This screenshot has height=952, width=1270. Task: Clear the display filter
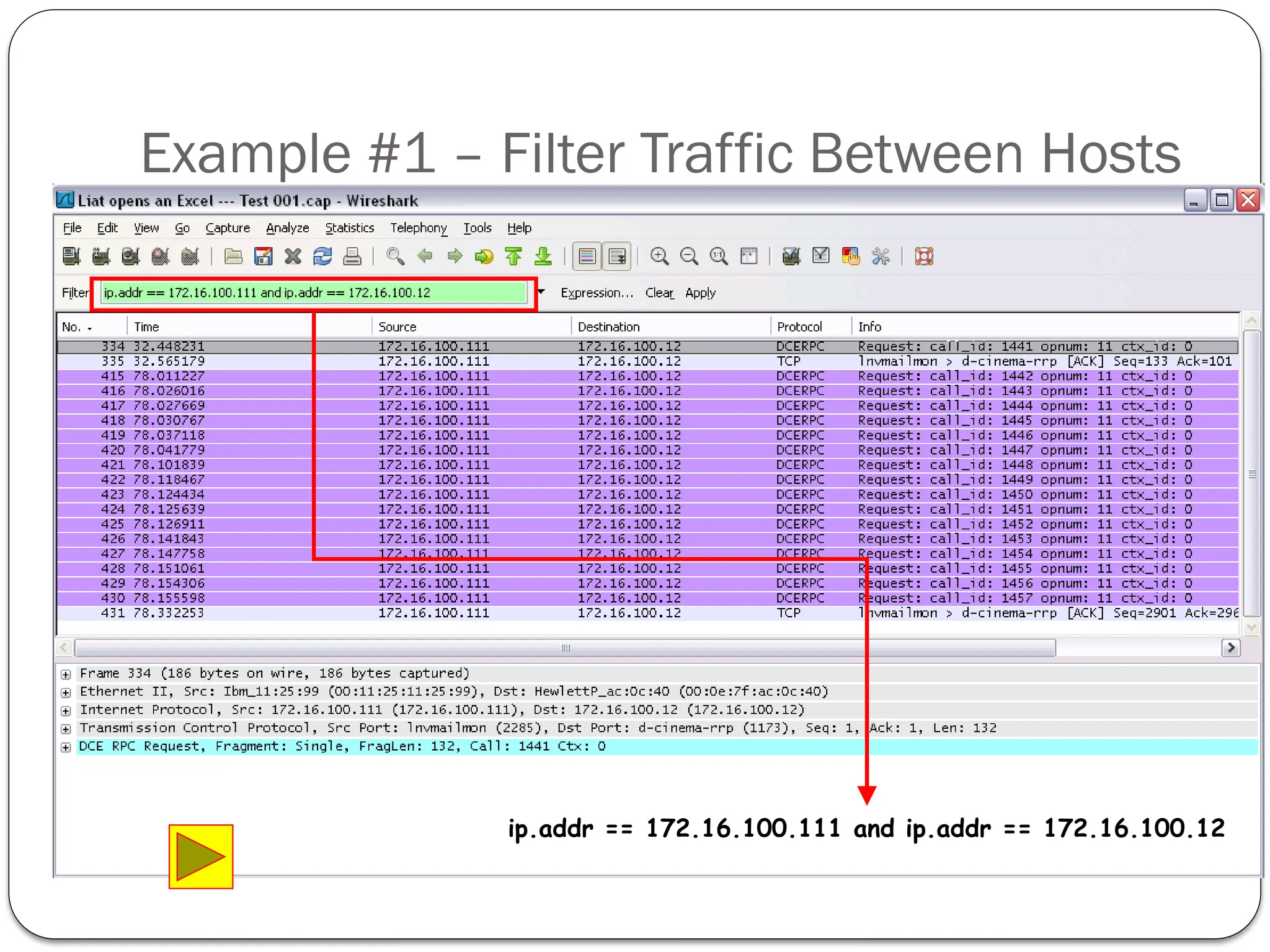tap(659, 293)
